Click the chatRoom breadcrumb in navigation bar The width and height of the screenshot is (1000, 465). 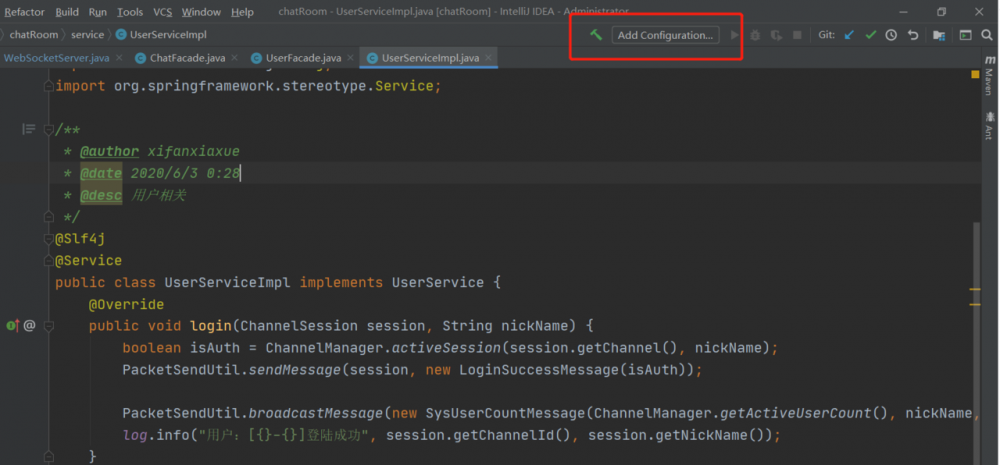[x=34, y=35]
